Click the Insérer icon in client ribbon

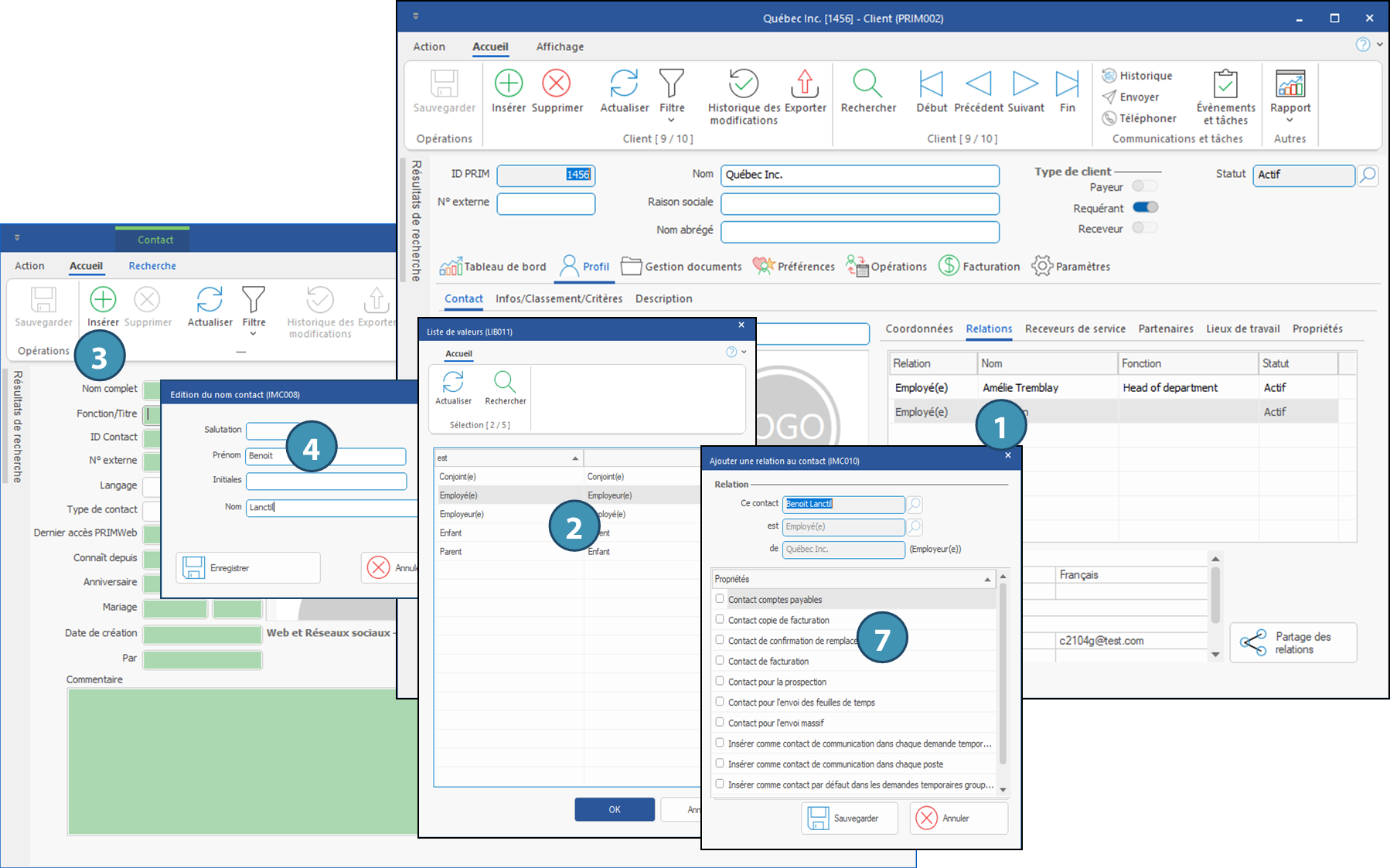click(x=508, y=83)
